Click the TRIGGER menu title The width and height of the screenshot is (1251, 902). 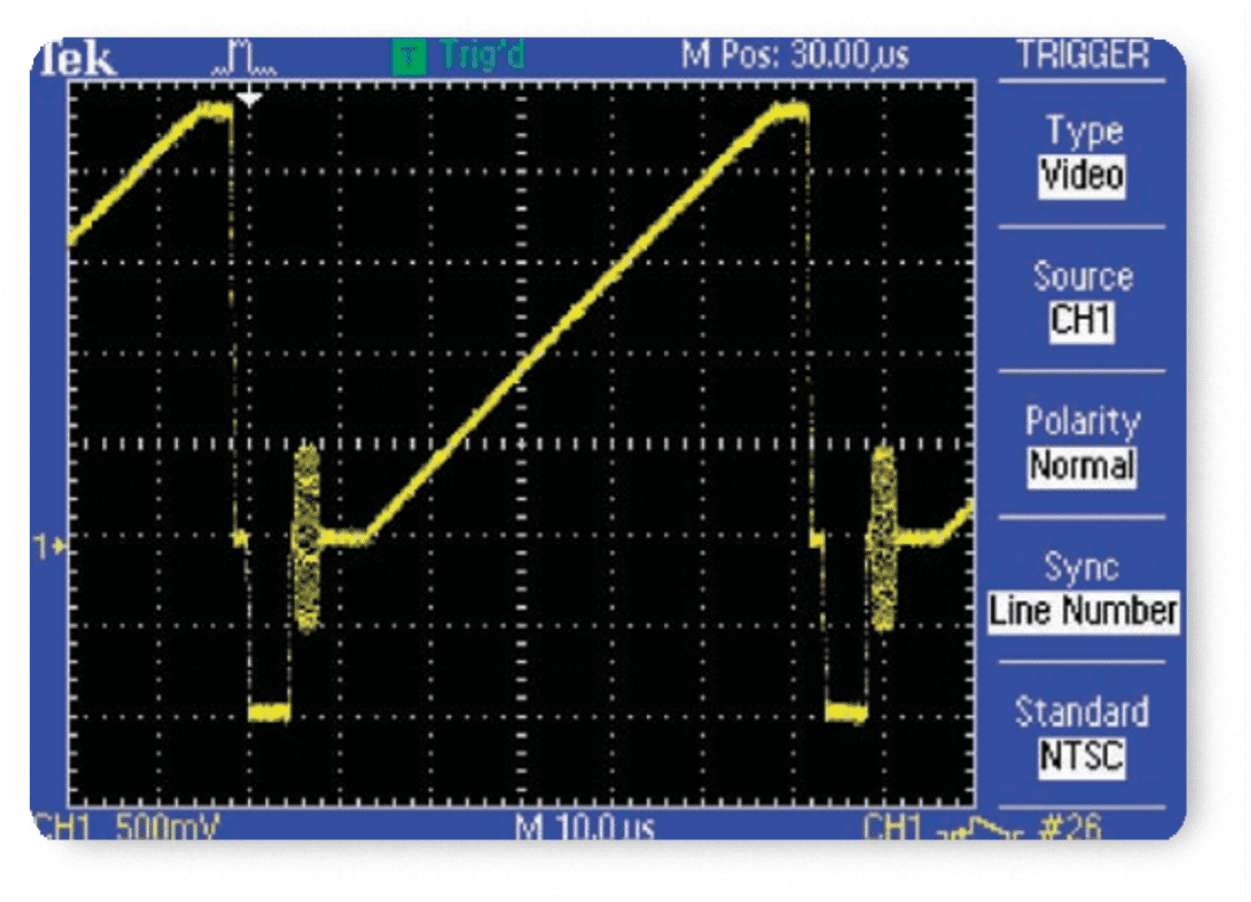tap(1082, 55)
